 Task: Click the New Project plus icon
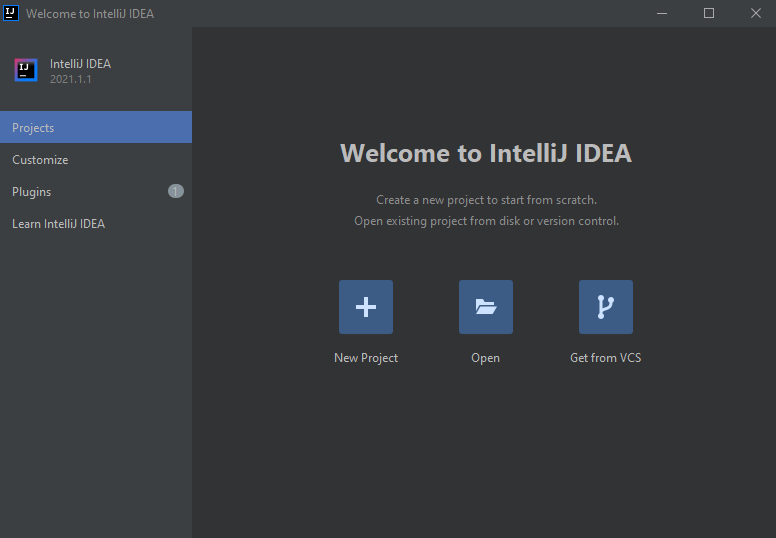pos(366,307)
